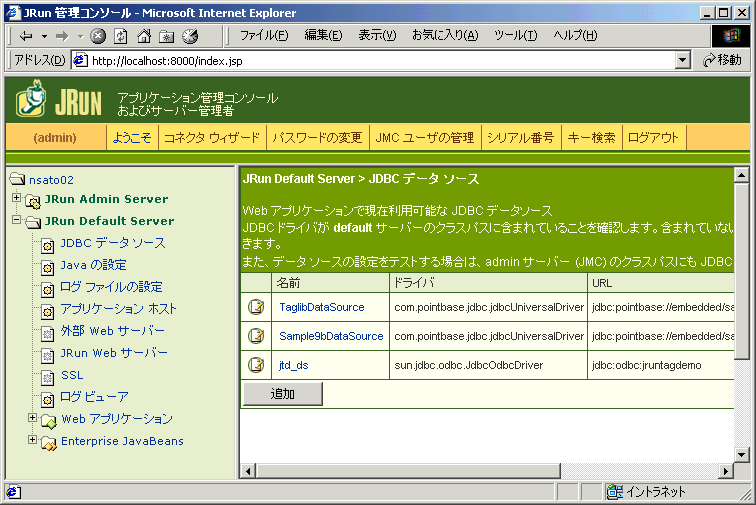The height and width of the screenshot is (505, 756).
Task: Click the browser Forward arrow button
Action: click(62, 36)
